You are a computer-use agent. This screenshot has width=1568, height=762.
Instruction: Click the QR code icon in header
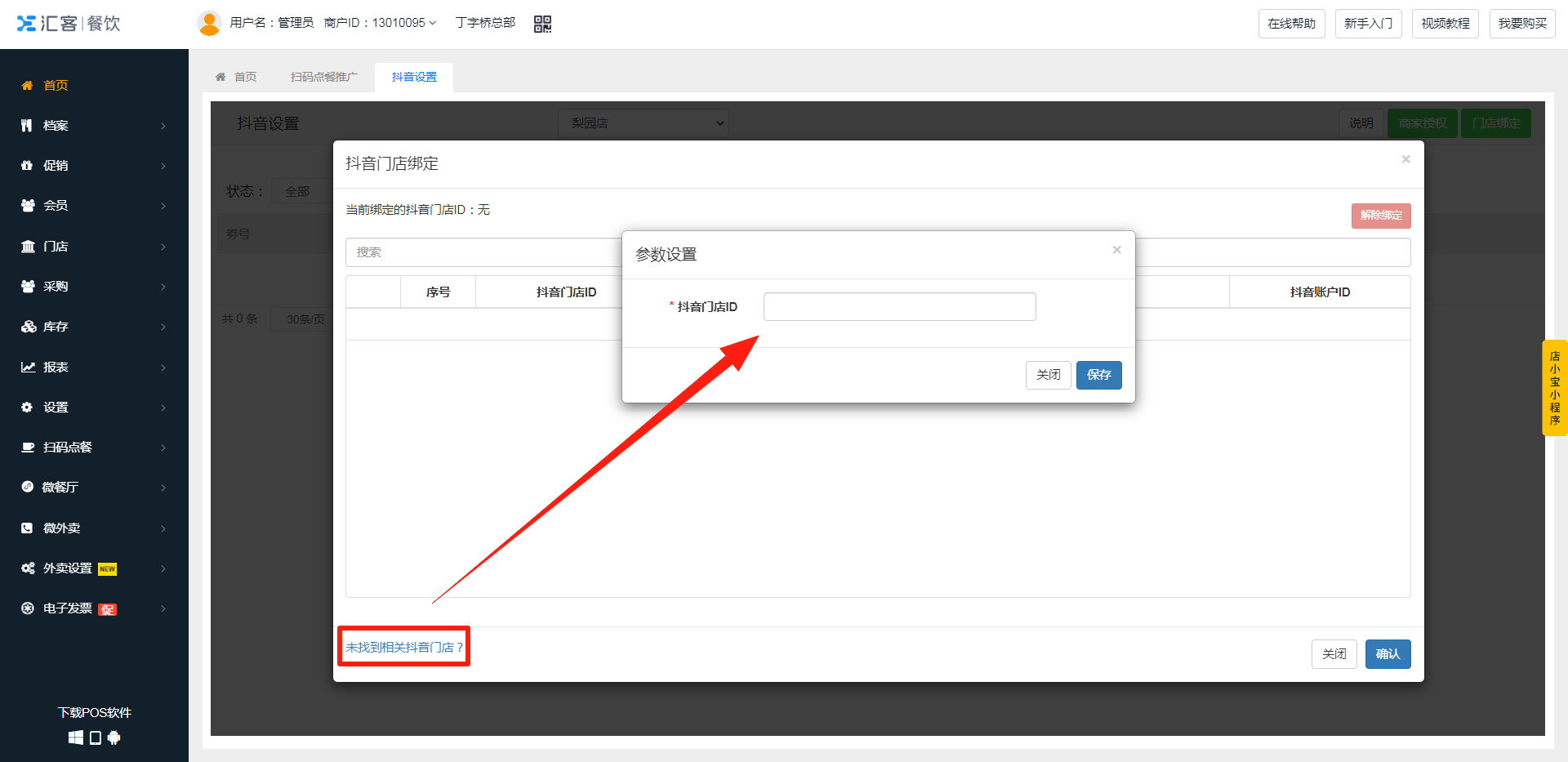(542, 24)
